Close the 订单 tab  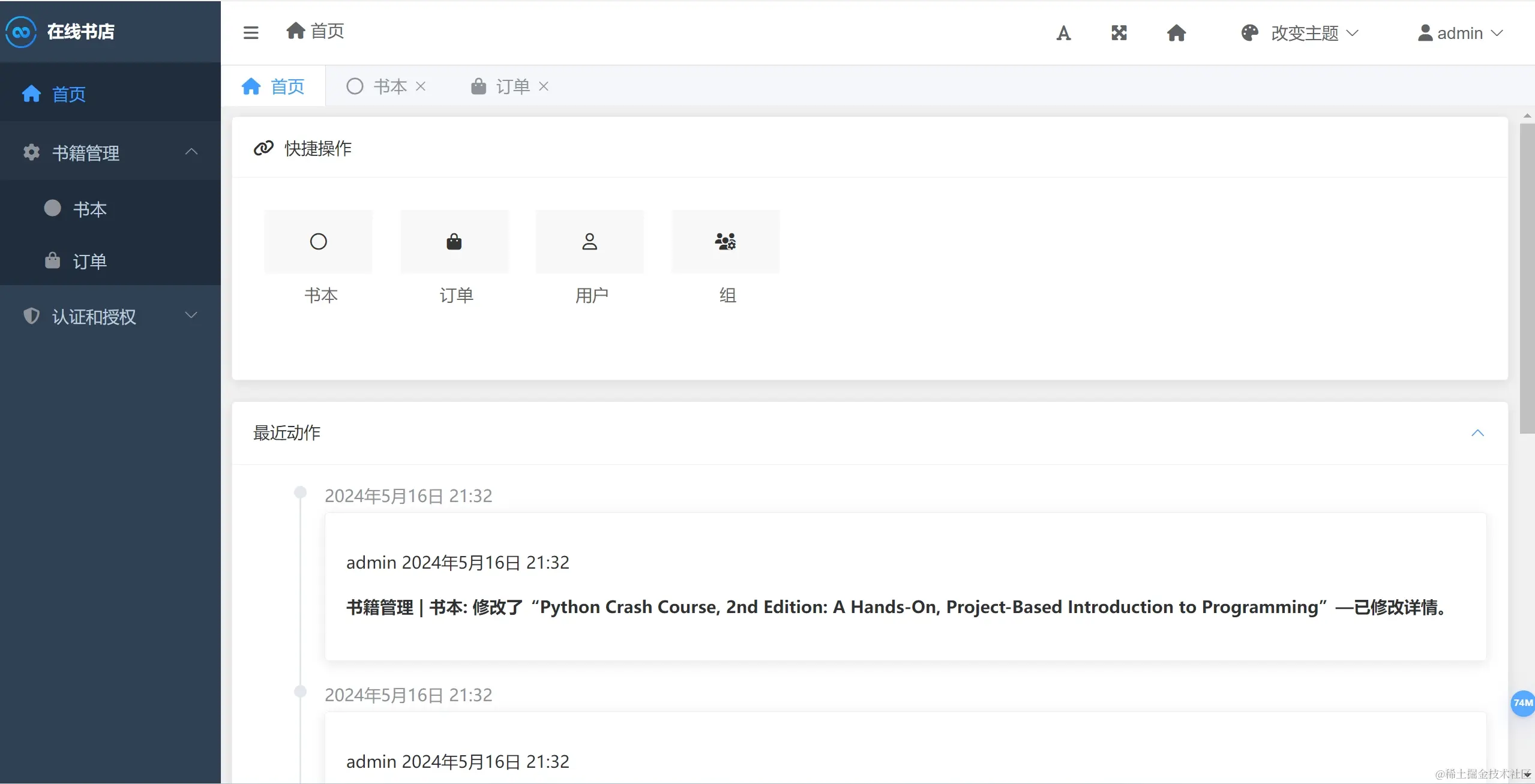click(544, 86)
